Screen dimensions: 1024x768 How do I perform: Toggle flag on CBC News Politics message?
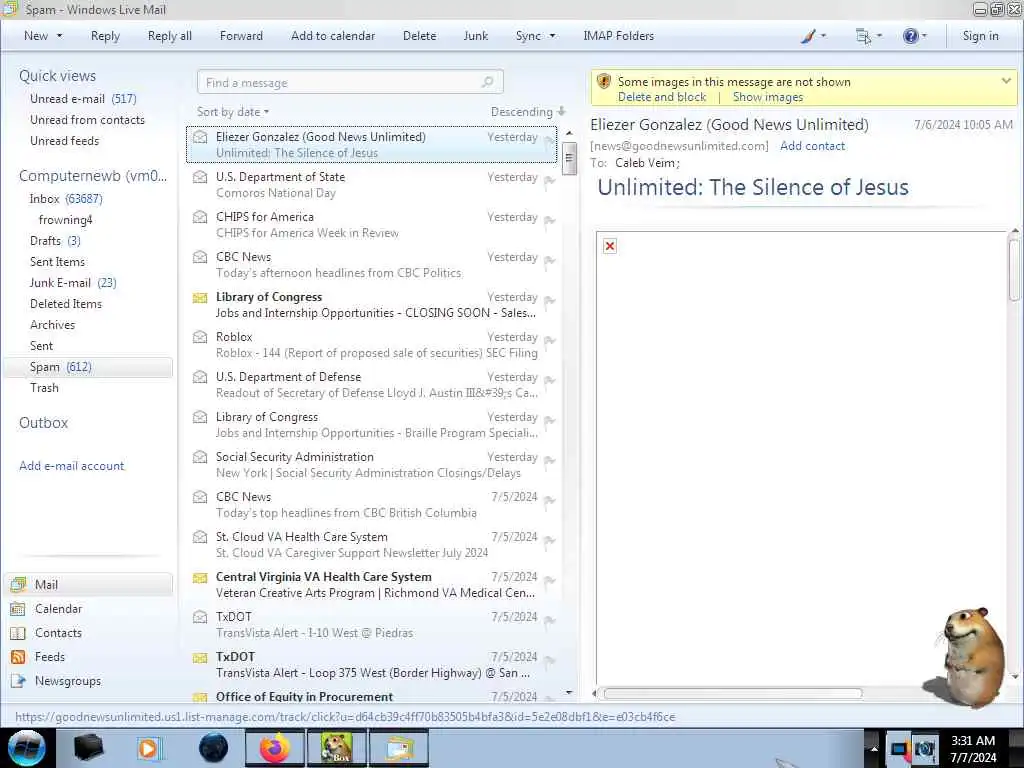coord(549,261)
